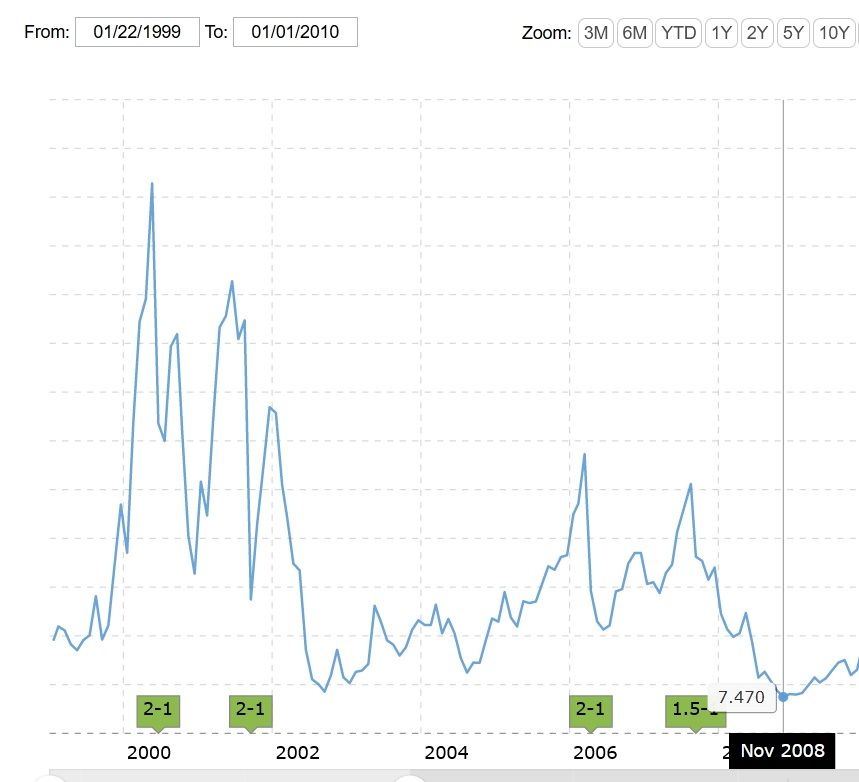
Task: Choose the 10Y zoom range
Action: (x=833, y=33)
